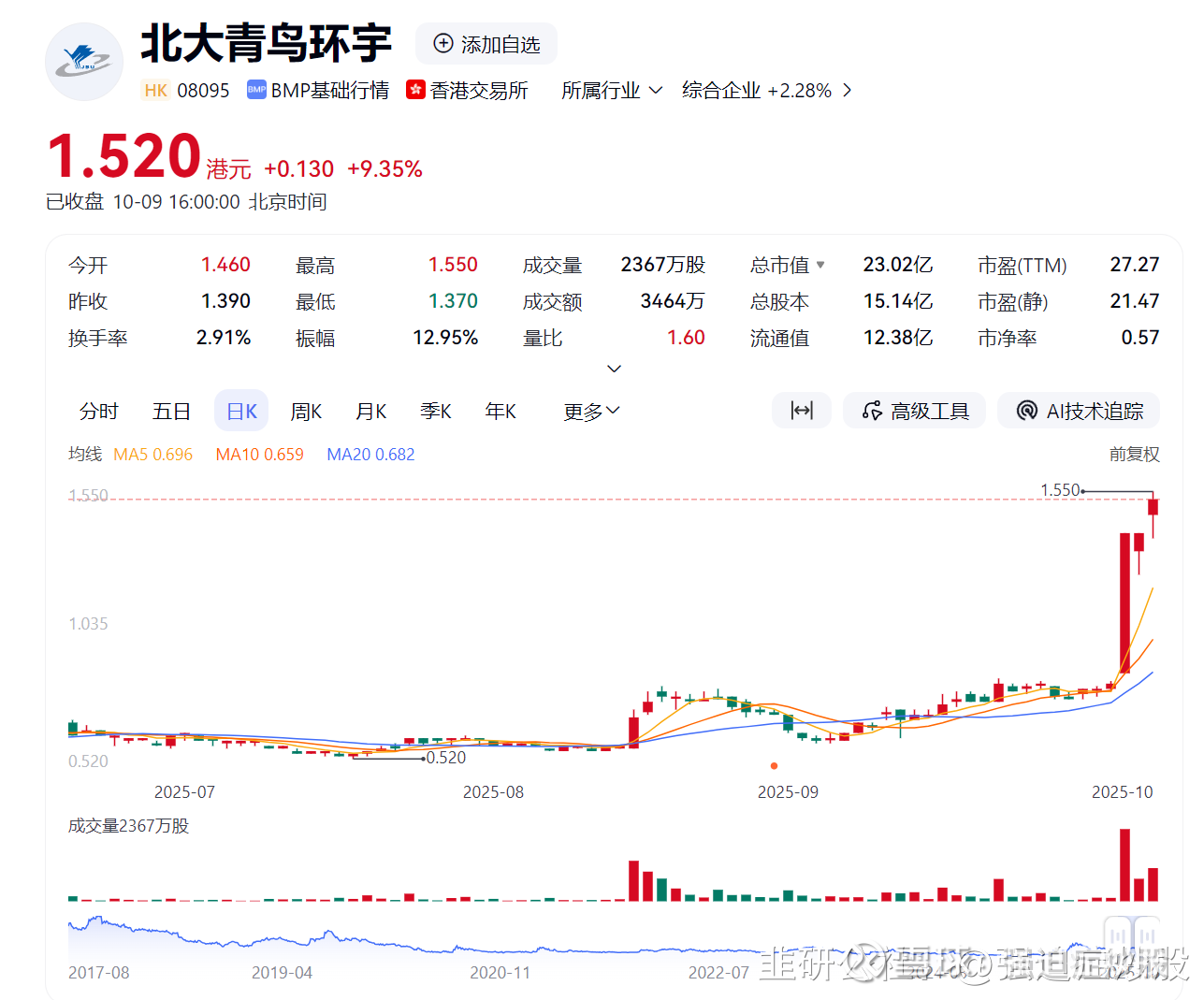Select the 月K chart tab
Viewport: 1204px width, 1000px height.
[371, 411]
